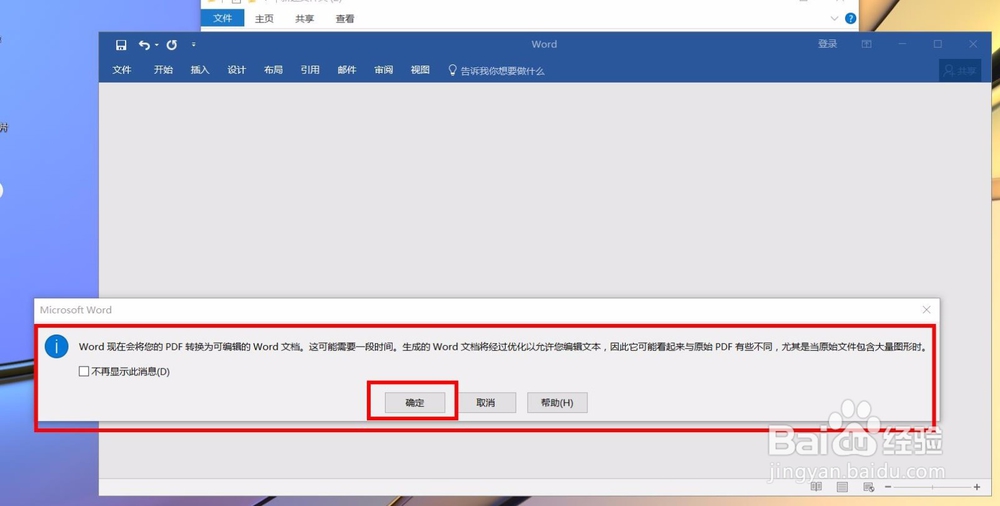The image size is (1000, 506).
Task: Click the zoom in plus button
Action: (976, 487)
